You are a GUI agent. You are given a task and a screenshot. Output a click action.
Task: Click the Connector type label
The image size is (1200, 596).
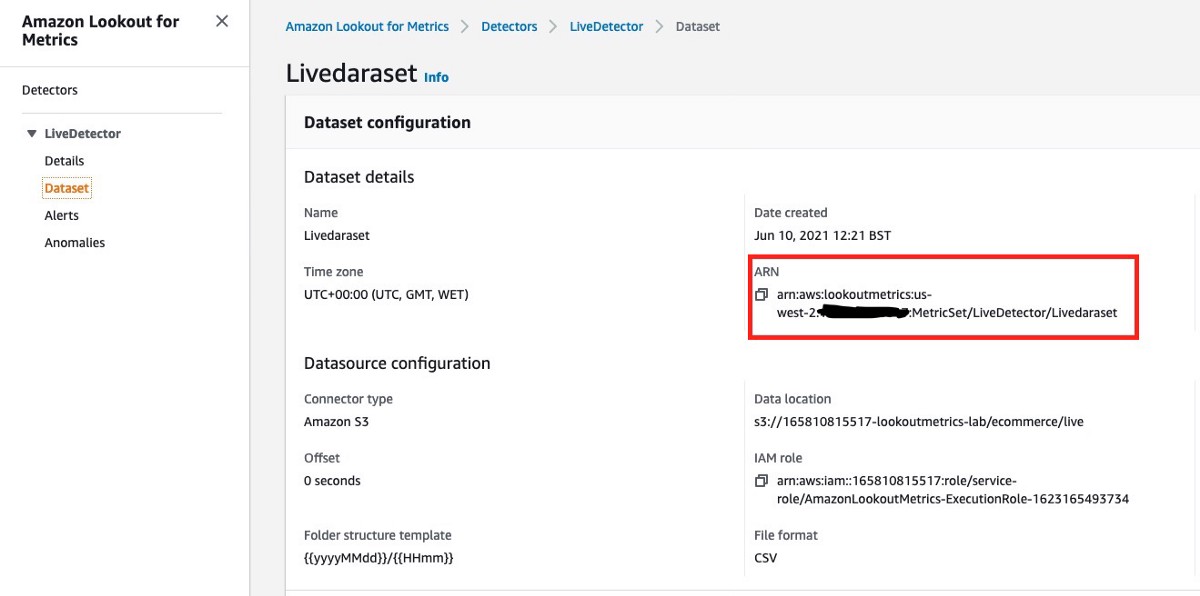point(348,399)
